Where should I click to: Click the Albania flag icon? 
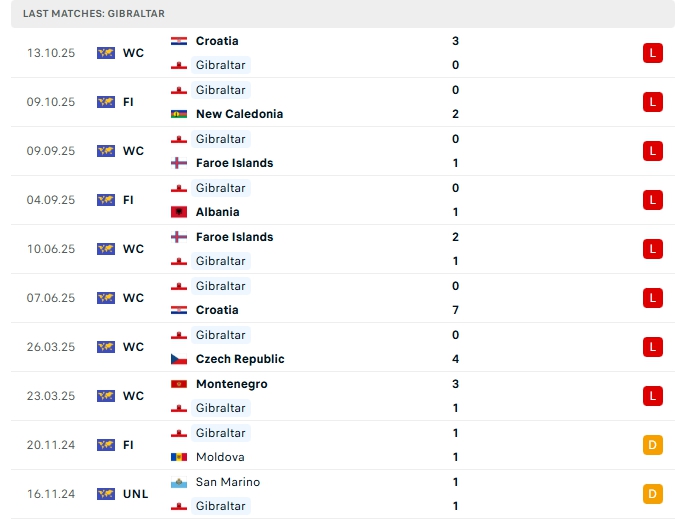coord(179,212)
